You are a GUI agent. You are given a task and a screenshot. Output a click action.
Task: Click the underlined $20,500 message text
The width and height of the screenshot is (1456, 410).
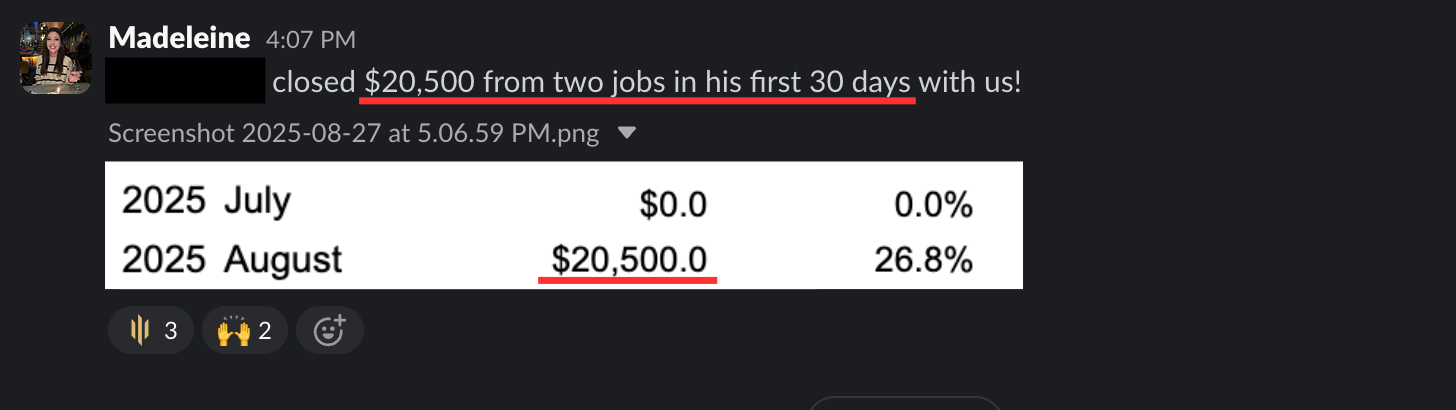click(x=639, y=82)
